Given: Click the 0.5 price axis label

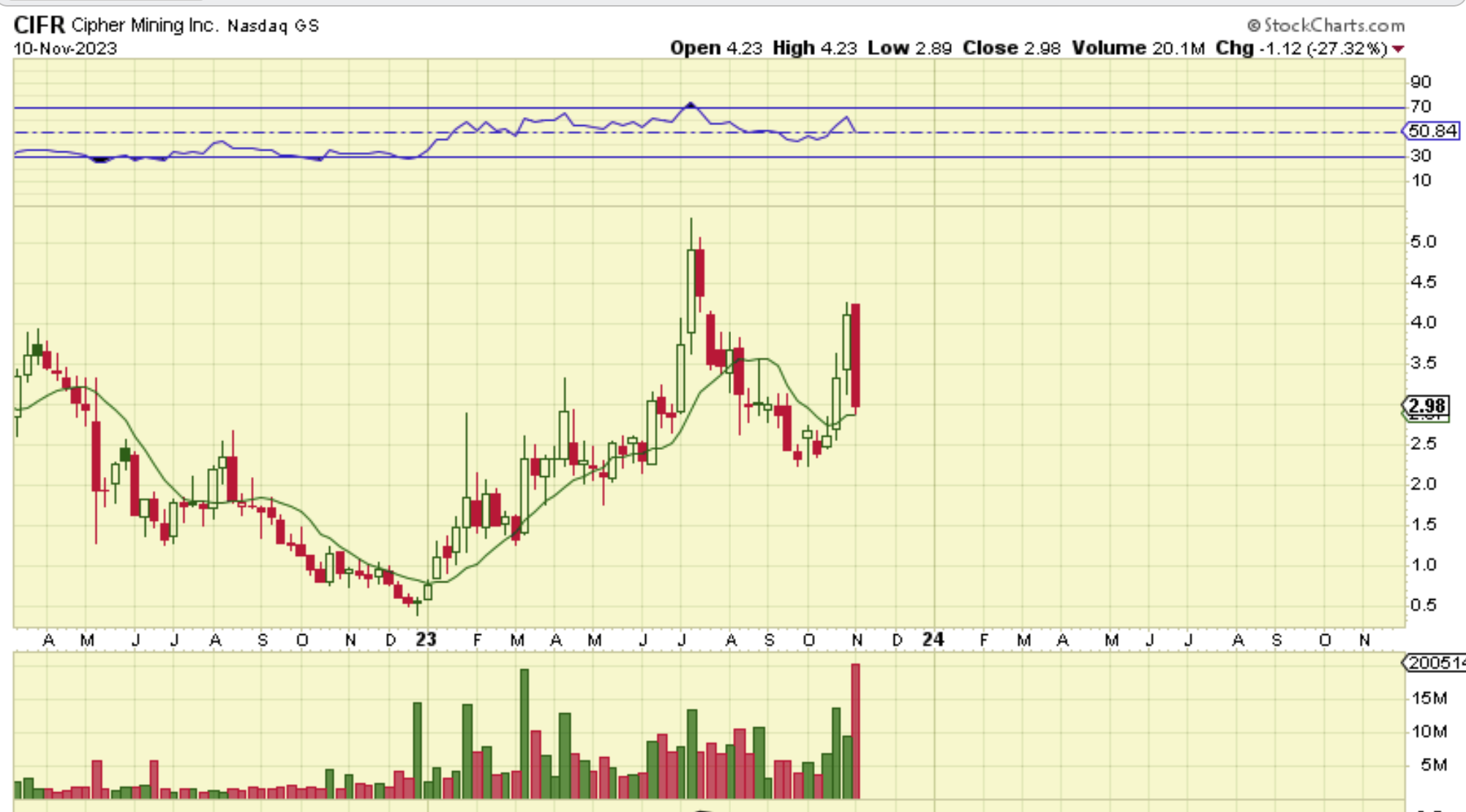Looking at the screenshot, I should click(x=1423, y=605).
